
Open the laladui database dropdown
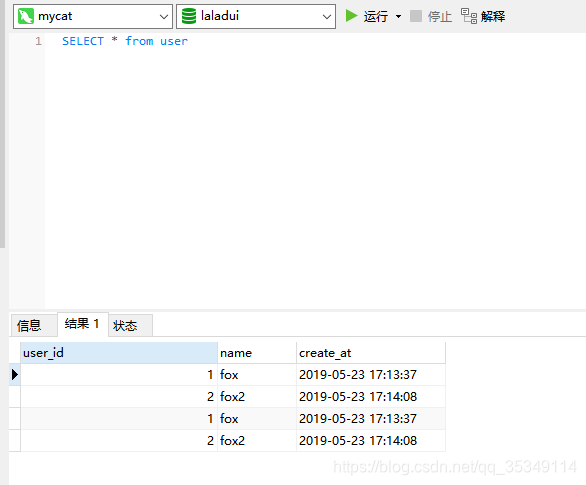(x=327, y=16)
